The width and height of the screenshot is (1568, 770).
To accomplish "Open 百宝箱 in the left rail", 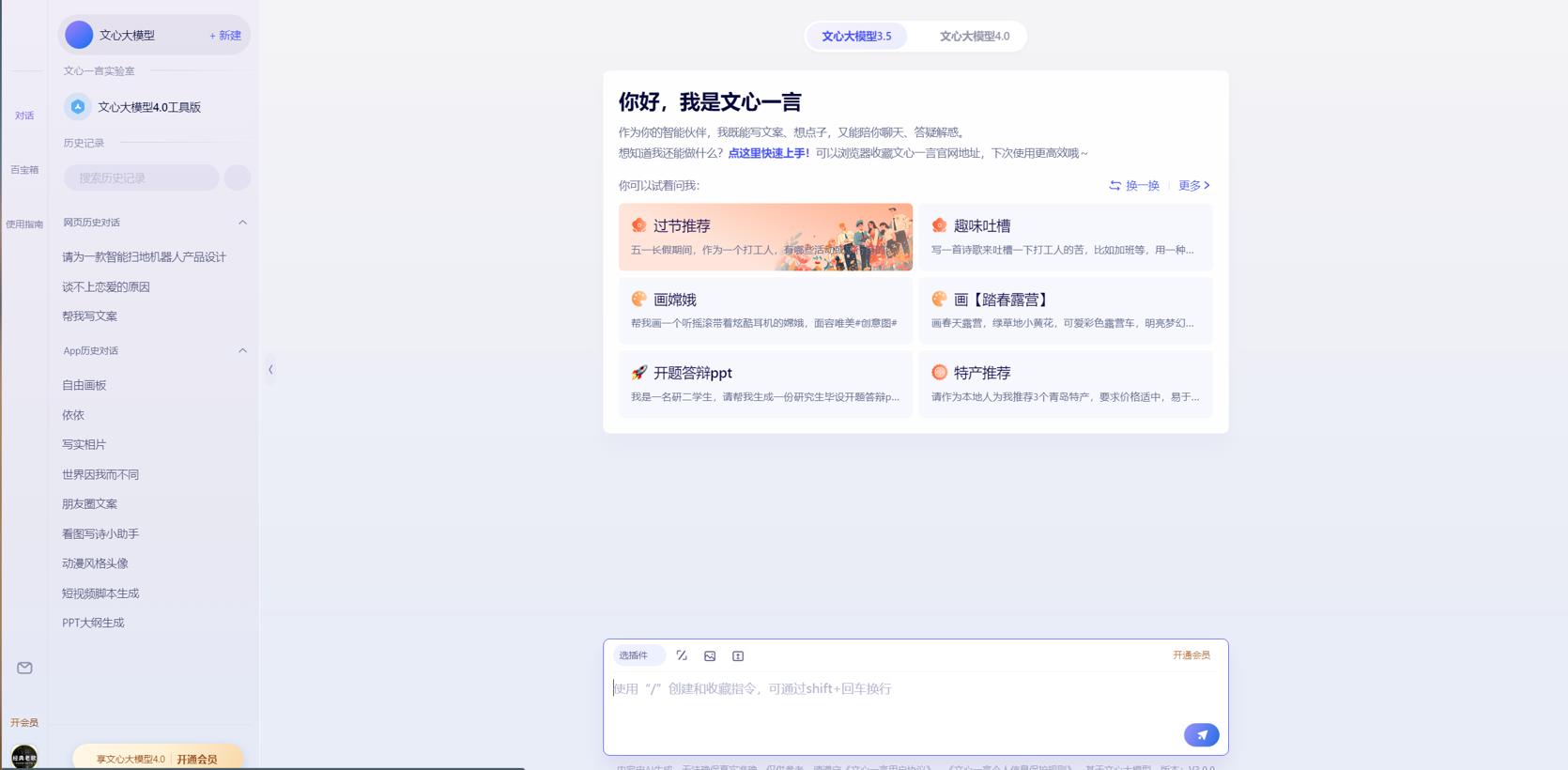I will click(24, 170).
